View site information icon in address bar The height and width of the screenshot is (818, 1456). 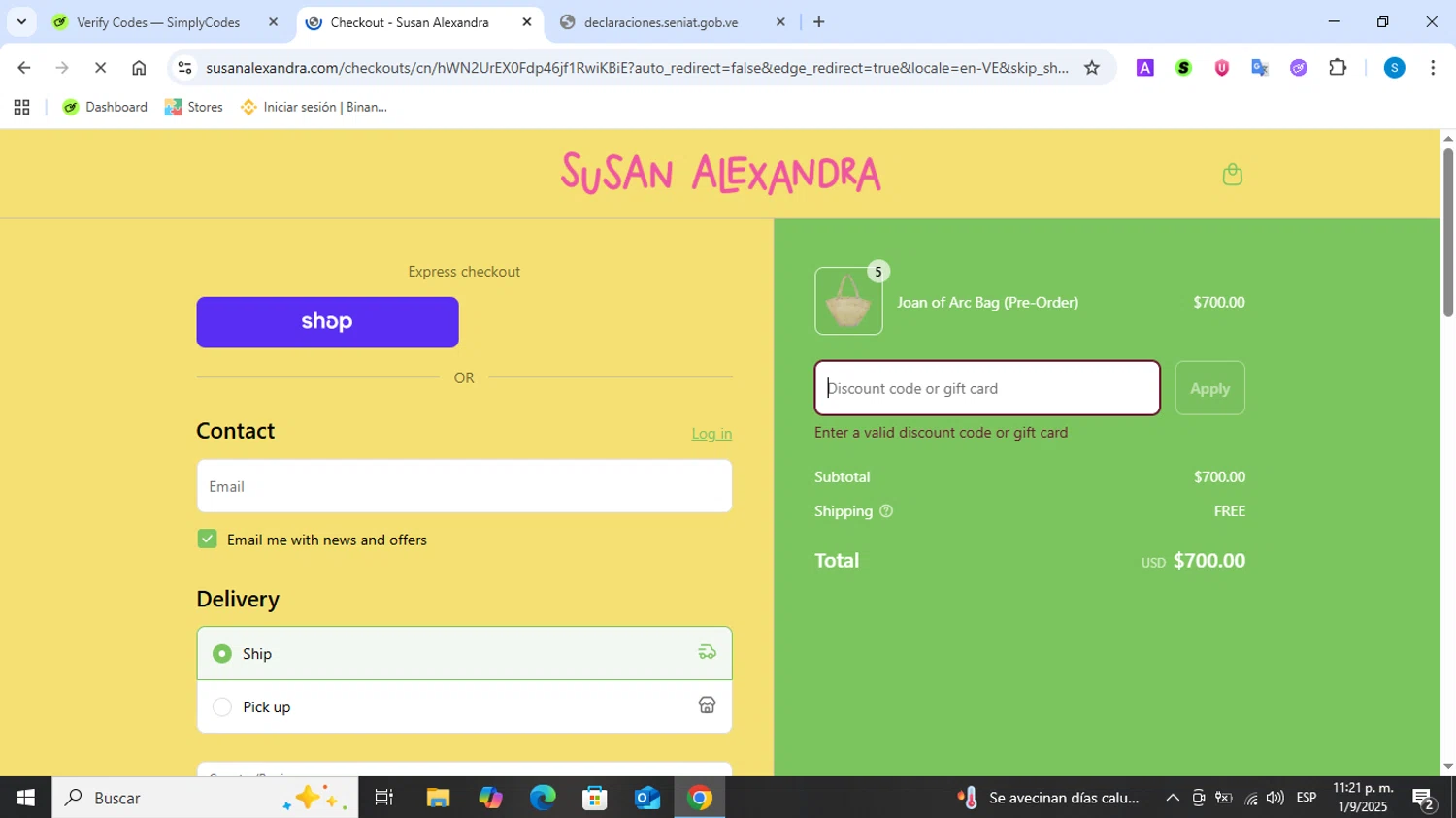click(x=184, y=68)
